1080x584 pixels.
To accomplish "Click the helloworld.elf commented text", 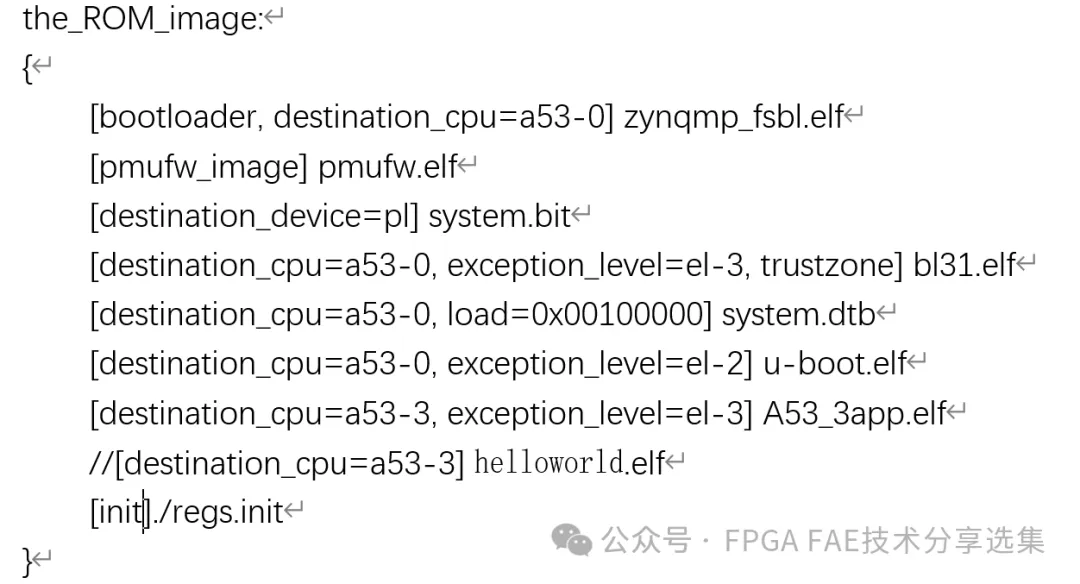I will tap(570, 463).
